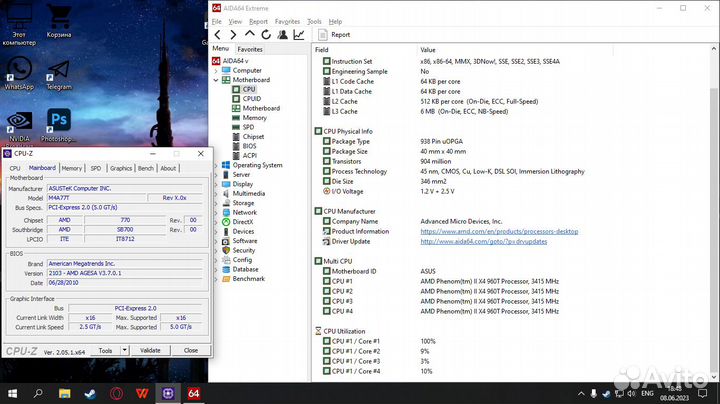Click the CPU-Z Tools button
This screenshot has width=720, height=404.
tap(105, 351)
